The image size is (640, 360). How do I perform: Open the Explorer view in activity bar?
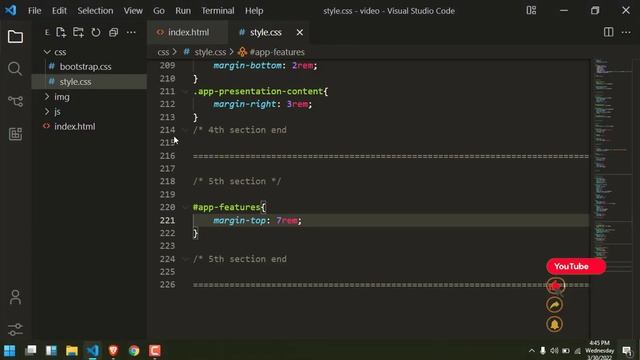point(15,37)
